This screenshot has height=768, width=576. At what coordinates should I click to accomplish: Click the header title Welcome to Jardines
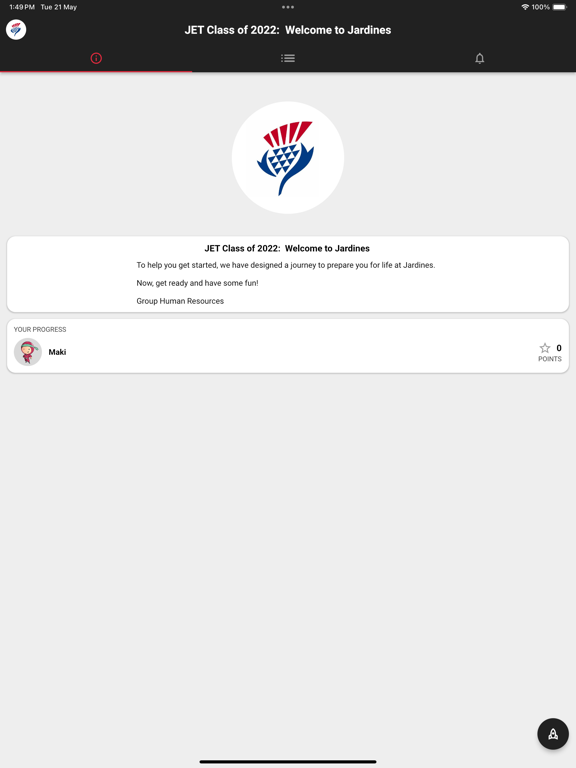click(x=338, y=30)
